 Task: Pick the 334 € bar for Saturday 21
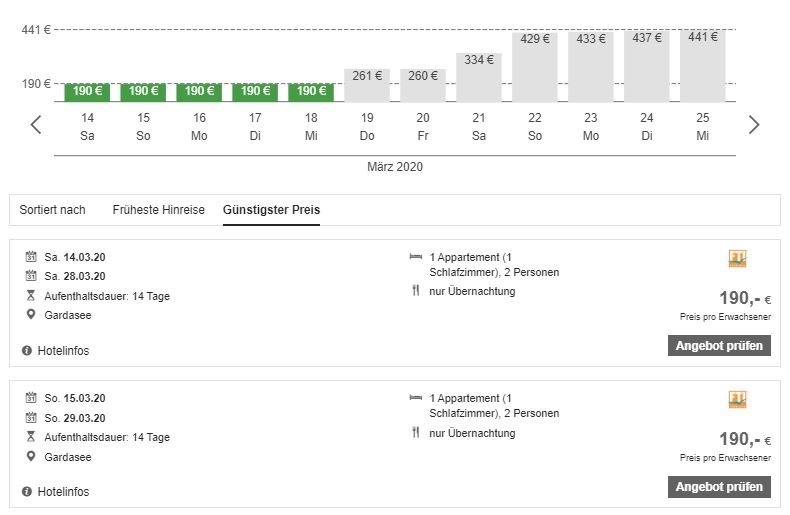[x=479, y=77]
